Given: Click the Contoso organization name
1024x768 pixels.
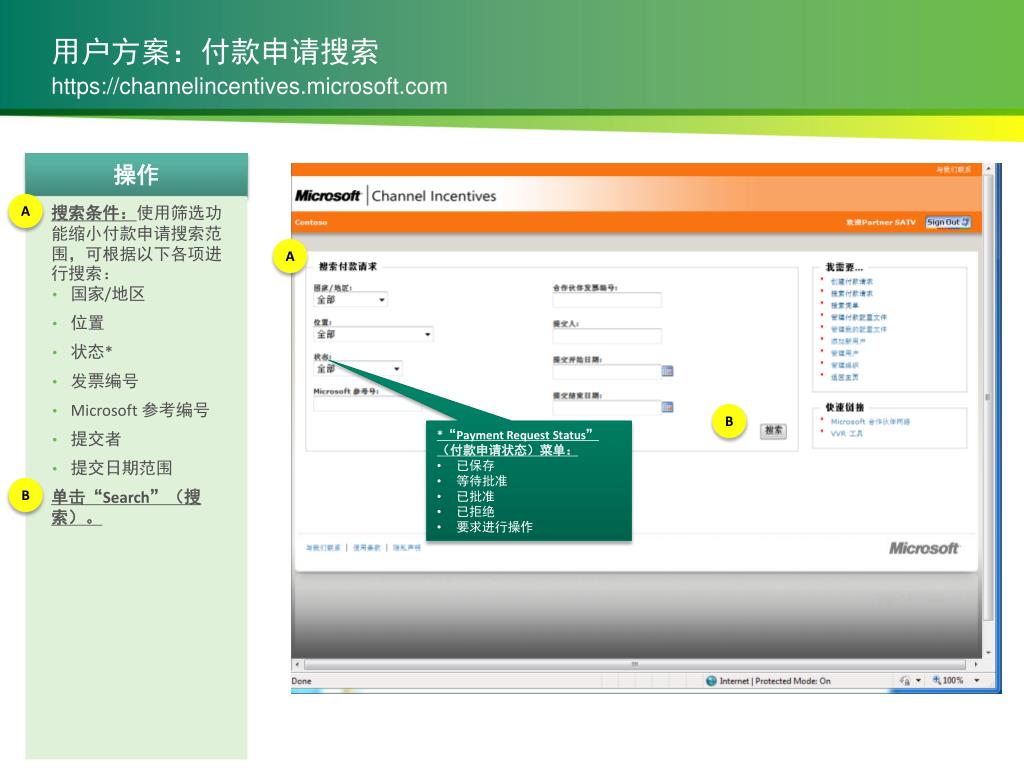Looking at the screenshot, I should click(x=311, y=223).
